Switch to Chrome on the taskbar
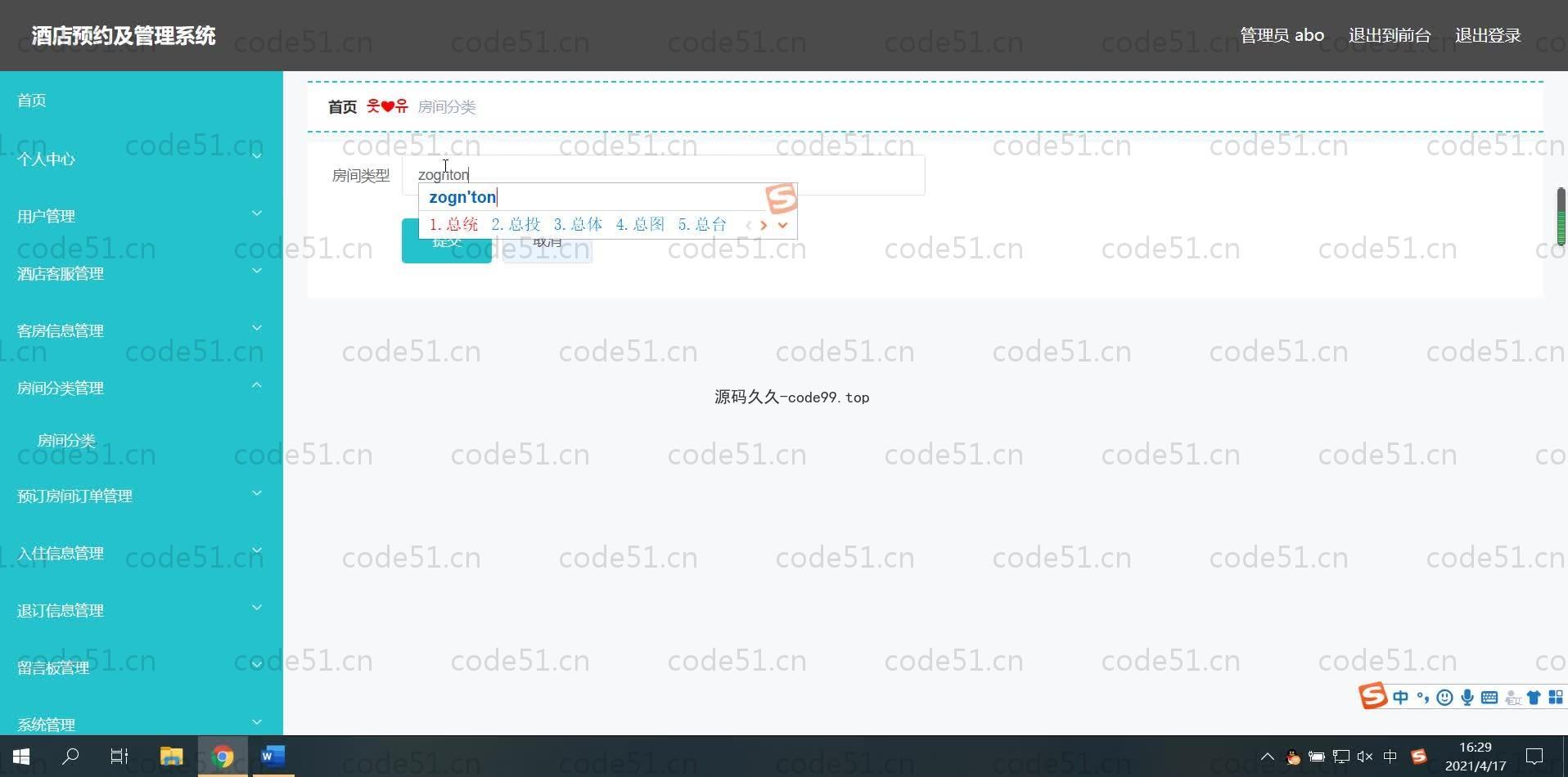Screen dimensions: 1568x777 point(222,757)
